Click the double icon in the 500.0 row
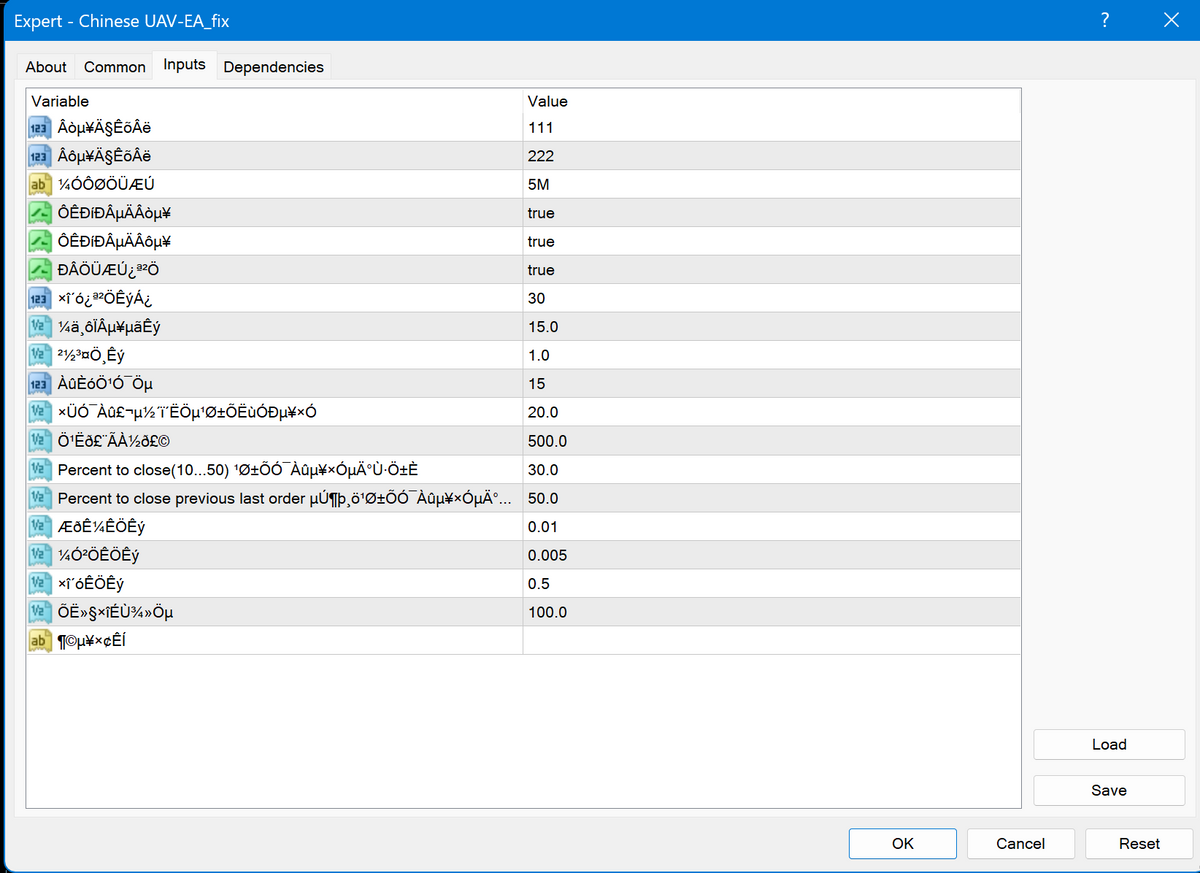 (40, 442)
